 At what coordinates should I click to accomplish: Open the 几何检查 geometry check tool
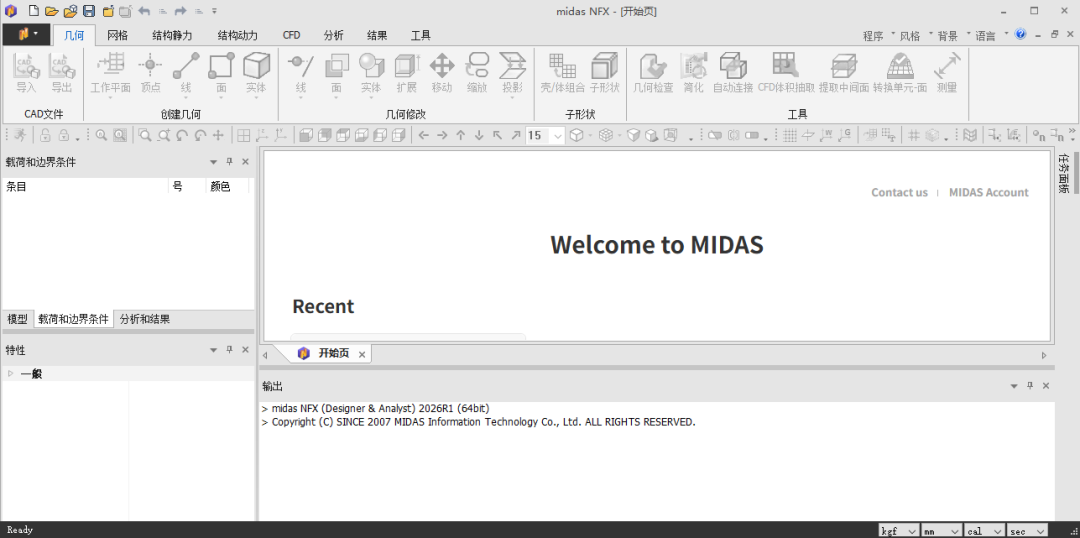653,74
